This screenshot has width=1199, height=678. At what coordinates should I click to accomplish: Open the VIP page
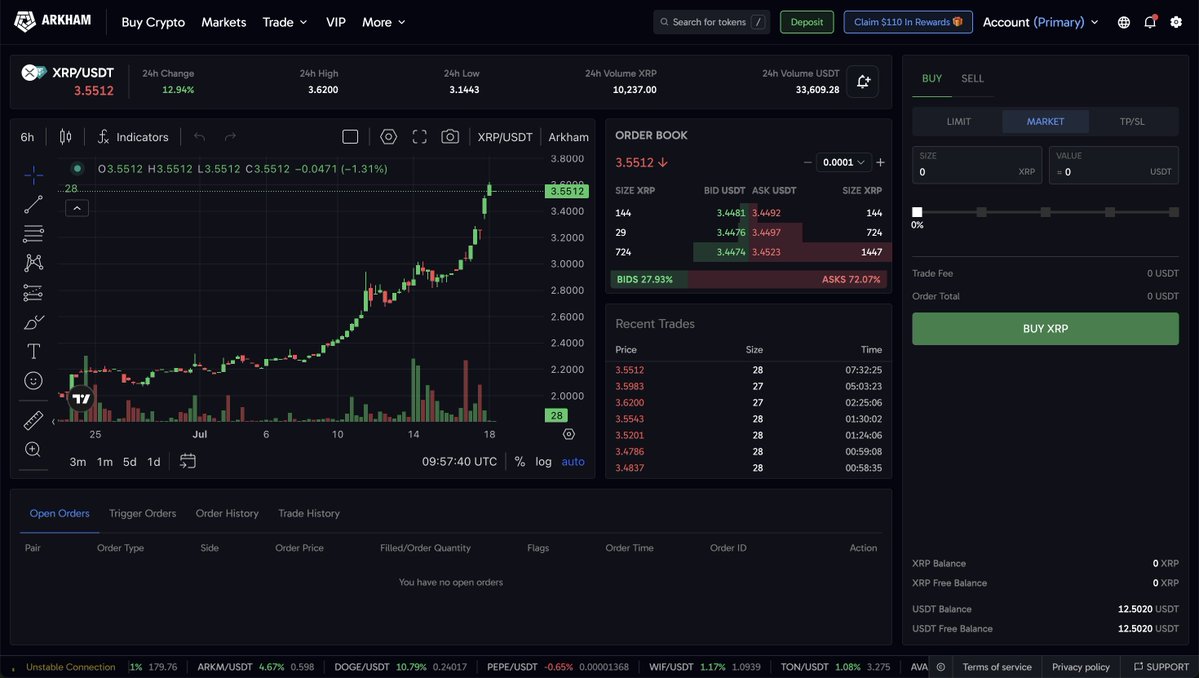[x=336, y=22]
